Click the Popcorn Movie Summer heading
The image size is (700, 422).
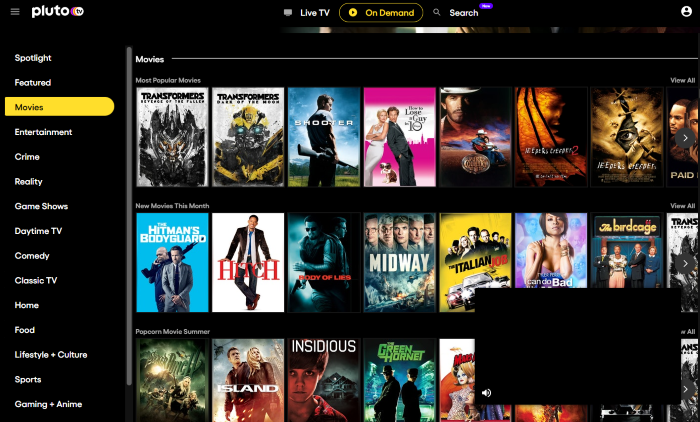172,331
